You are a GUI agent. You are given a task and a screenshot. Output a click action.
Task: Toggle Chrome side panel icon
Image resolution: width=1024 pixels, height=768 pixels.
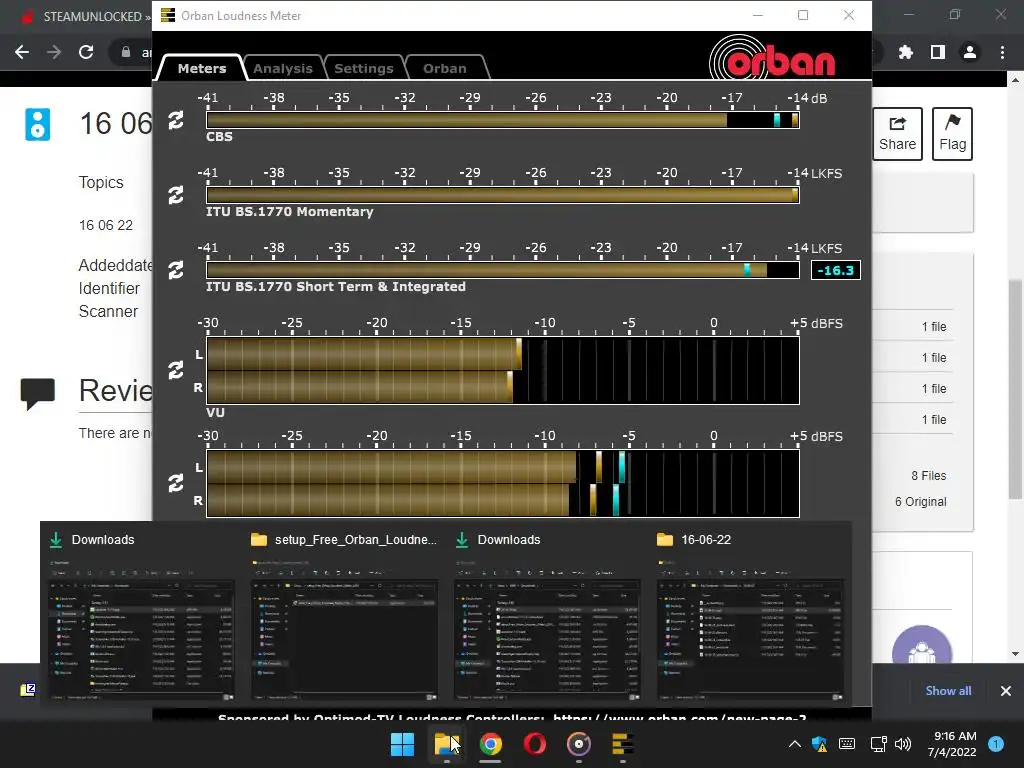coord(938,52)
